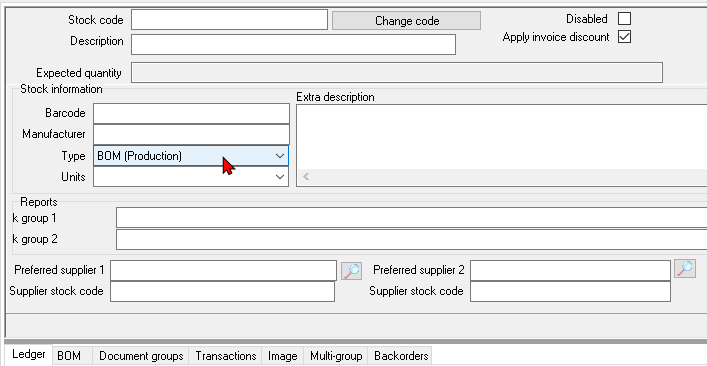Image resolution: width=707 pixels, height=366 pixels.
Task: Focus the Preferred supplier 2 field
Action: pyautogui.click(x=570, y=270)
